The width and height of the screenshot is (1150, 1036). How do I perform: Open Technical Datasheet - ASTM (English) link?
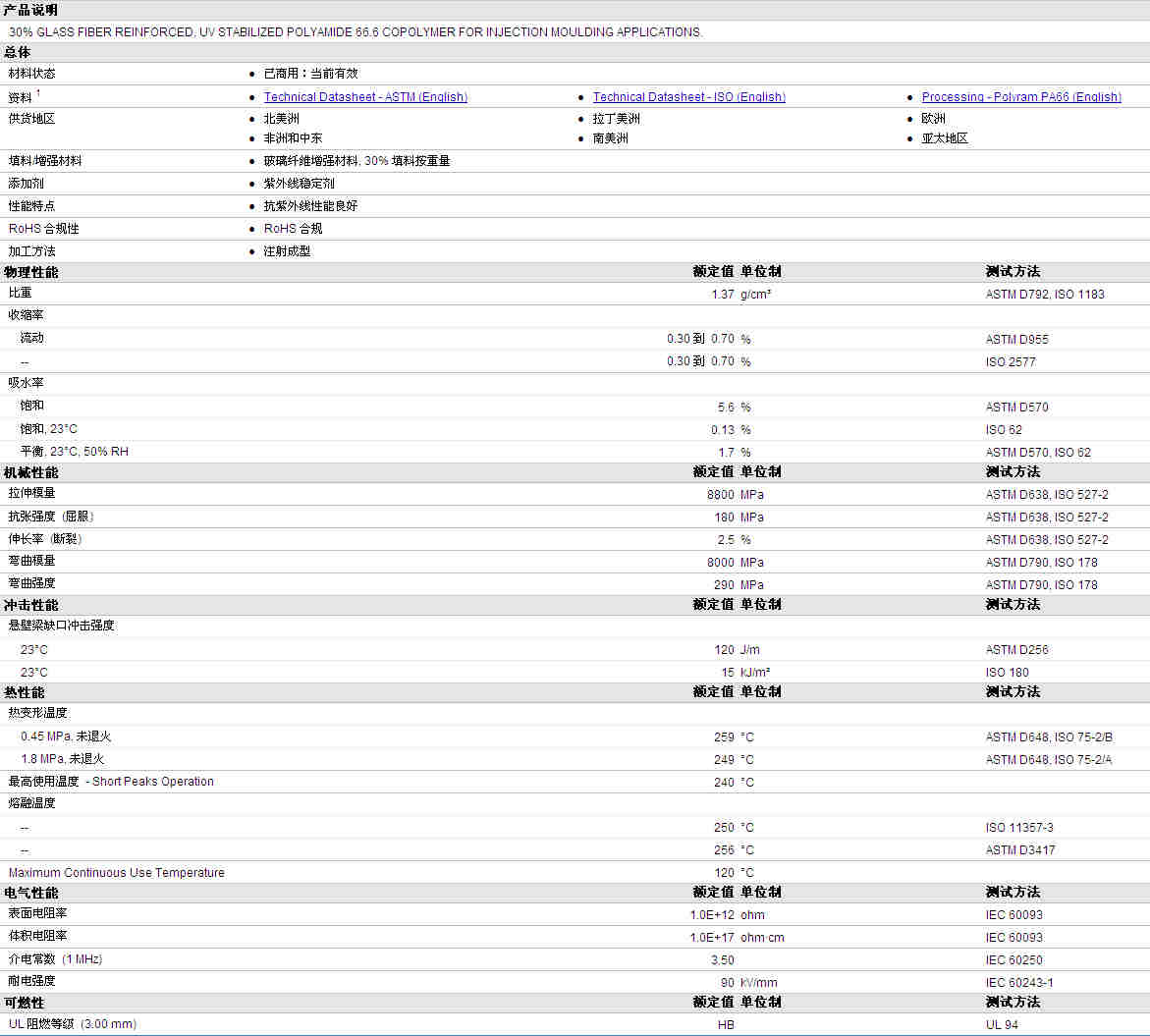point(365,97)
